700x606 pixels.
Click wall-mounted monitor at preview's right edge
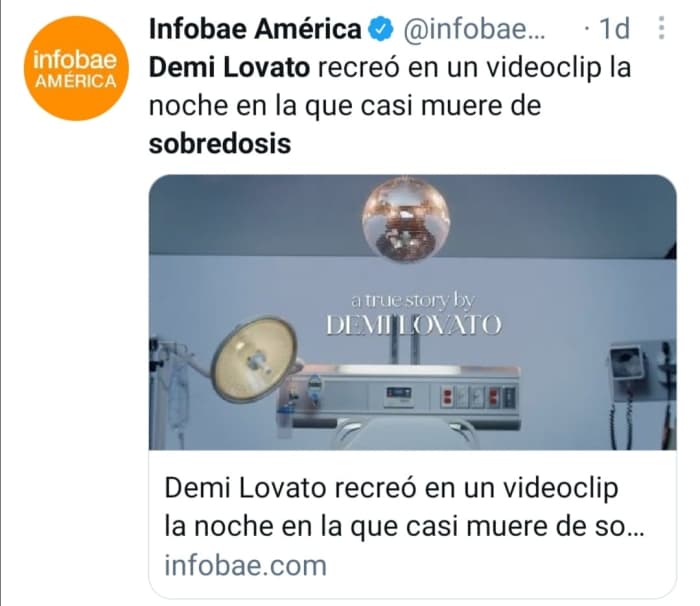click(627, 363)
